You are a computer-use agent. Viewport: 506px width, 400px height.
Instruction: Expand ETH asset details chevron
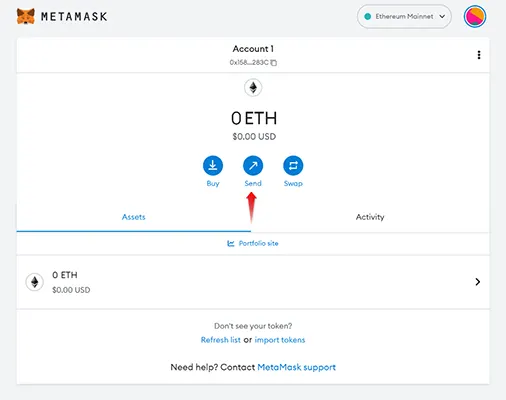click(x=478, y=282)
